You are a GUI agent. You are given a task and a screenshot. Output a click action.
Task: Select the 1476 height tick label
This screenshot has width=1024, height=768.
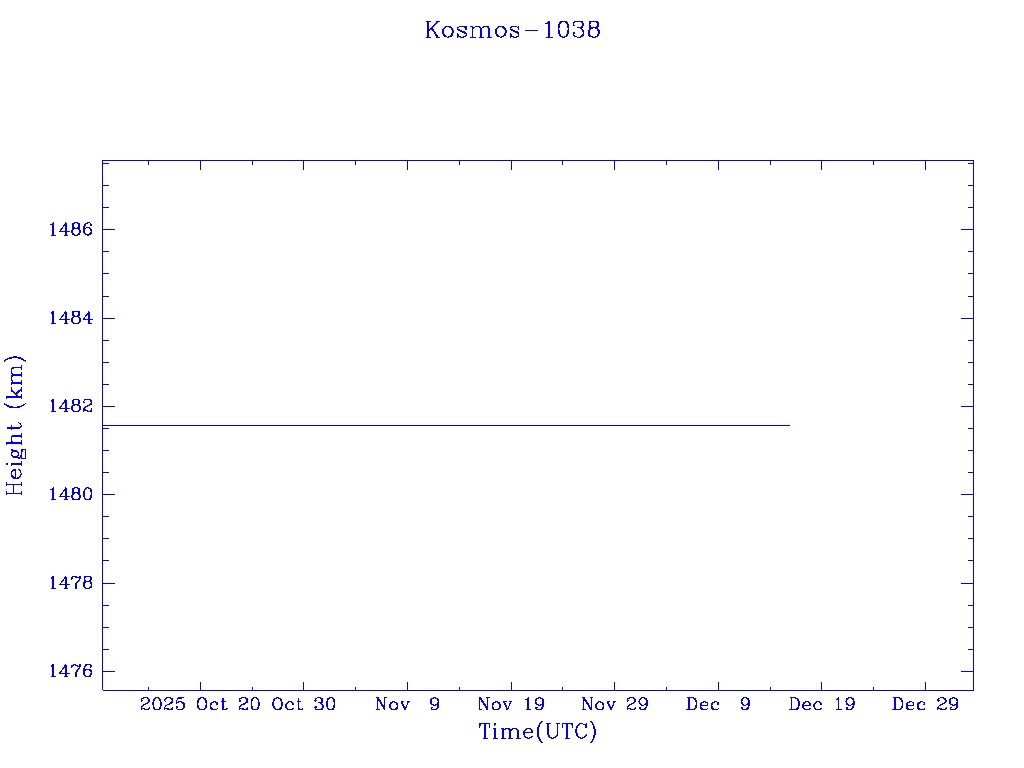(70, 671)
